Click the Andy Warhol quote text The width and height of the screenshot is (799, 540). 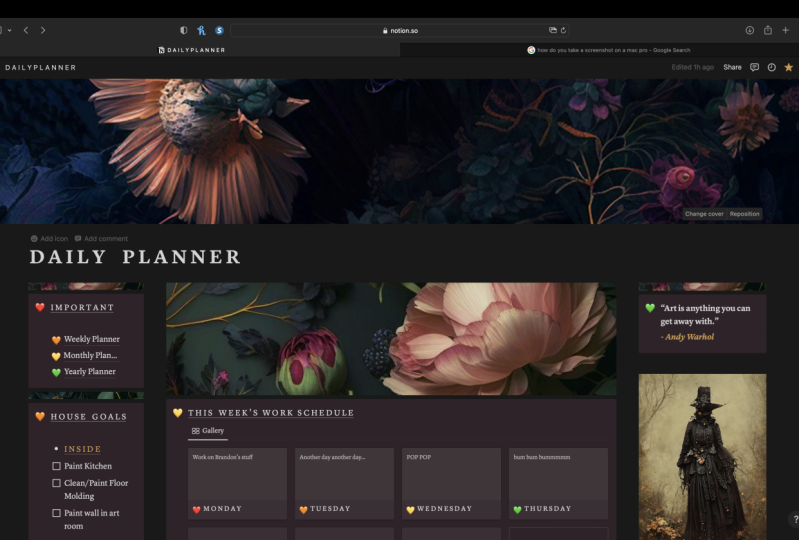tap(705, 315)
